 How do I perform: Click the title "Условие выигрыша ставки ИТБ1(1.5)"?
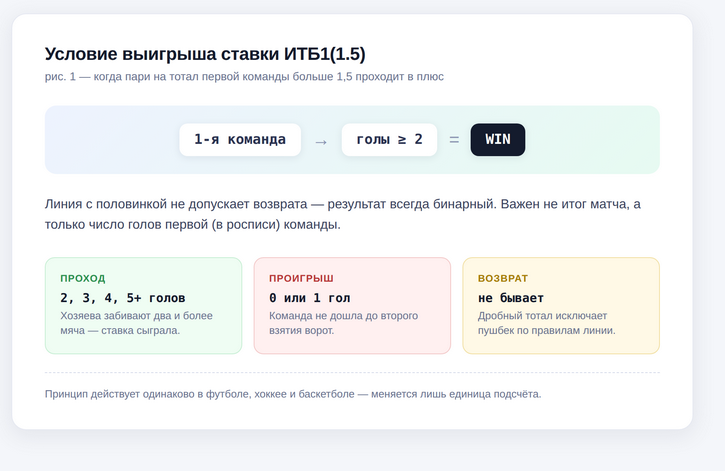point(212,53)
